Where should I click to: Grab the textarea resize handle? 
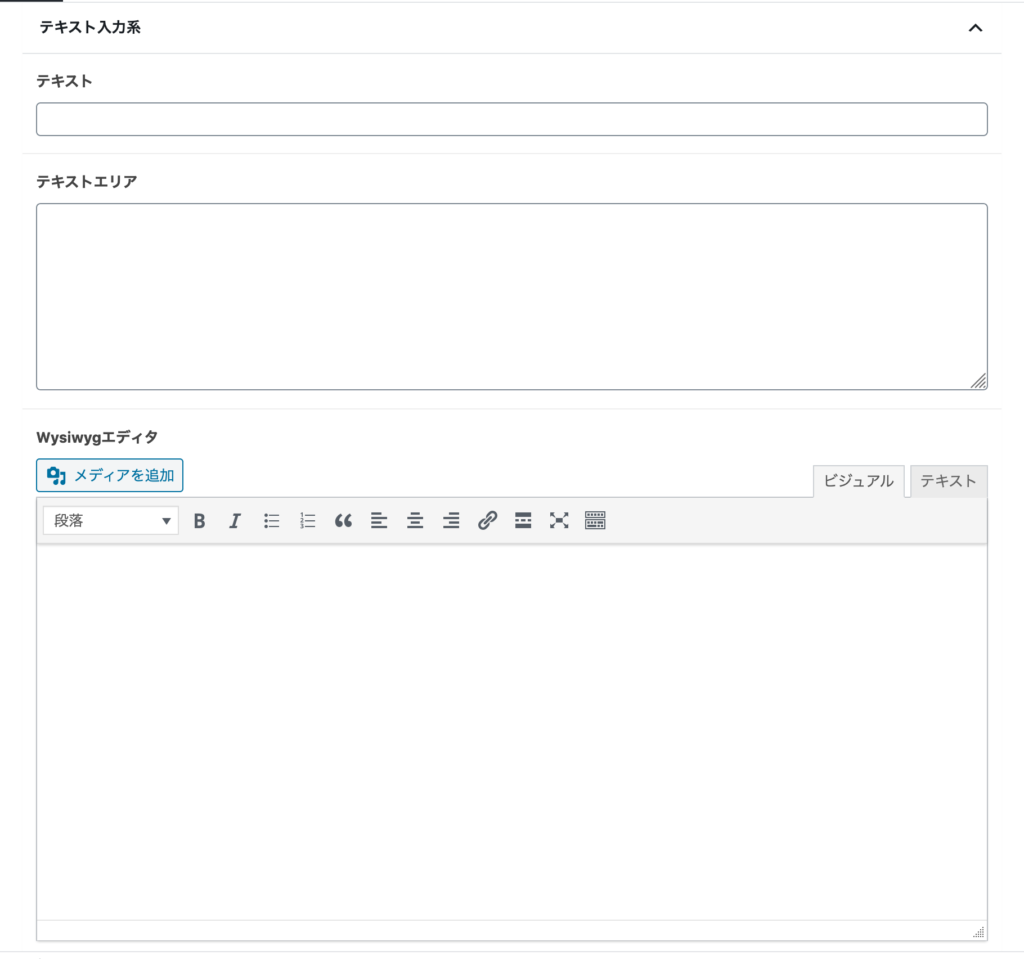click(978, 381)
